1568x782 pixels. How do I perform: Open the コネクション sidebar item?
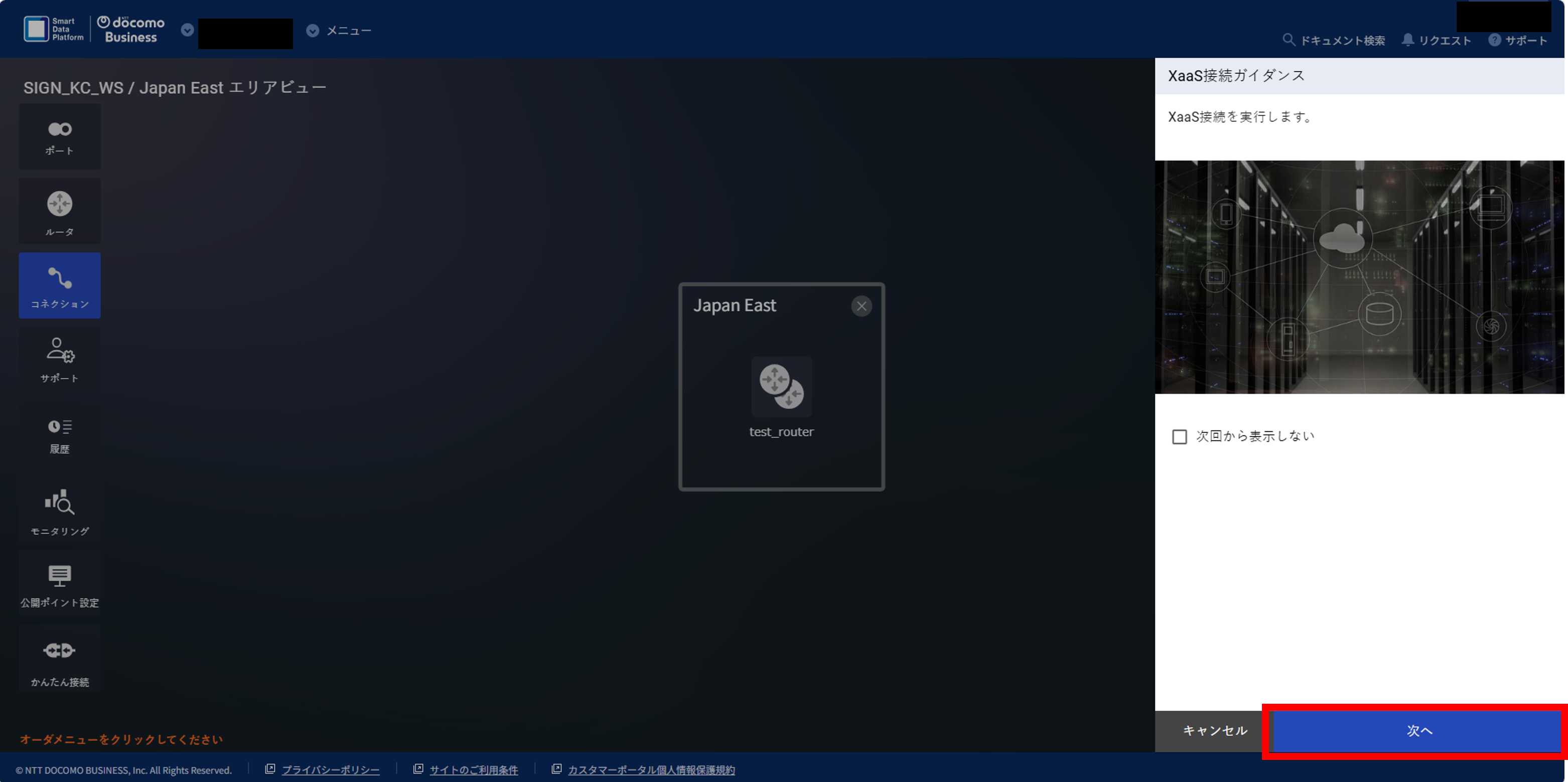60,286
